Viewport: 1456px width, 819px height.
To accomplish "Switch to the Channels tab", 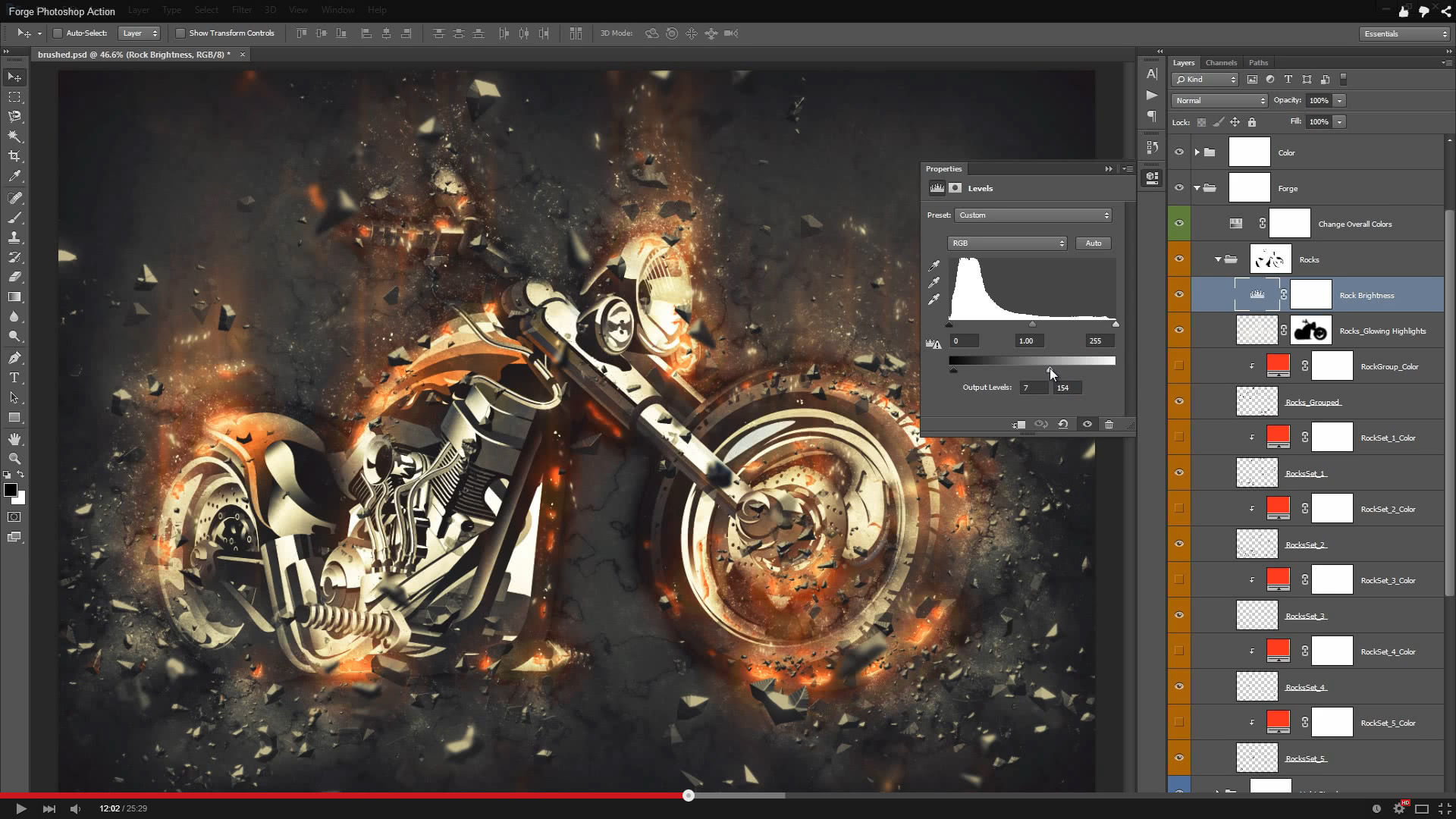I will pyautogui.click(x=1221, y=63).
